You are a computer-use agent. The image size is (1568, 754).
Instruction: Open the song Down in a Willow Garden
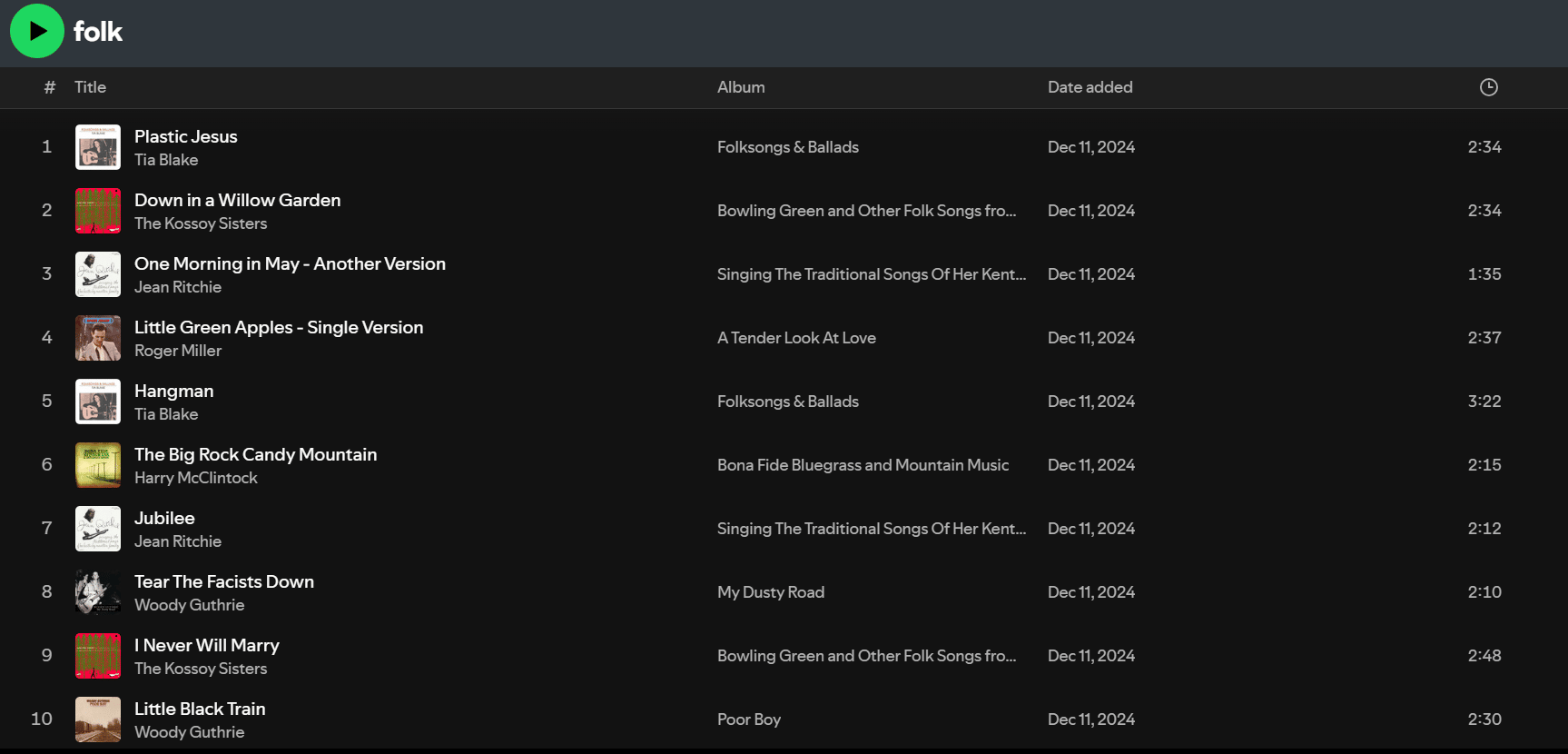(238, 200)
